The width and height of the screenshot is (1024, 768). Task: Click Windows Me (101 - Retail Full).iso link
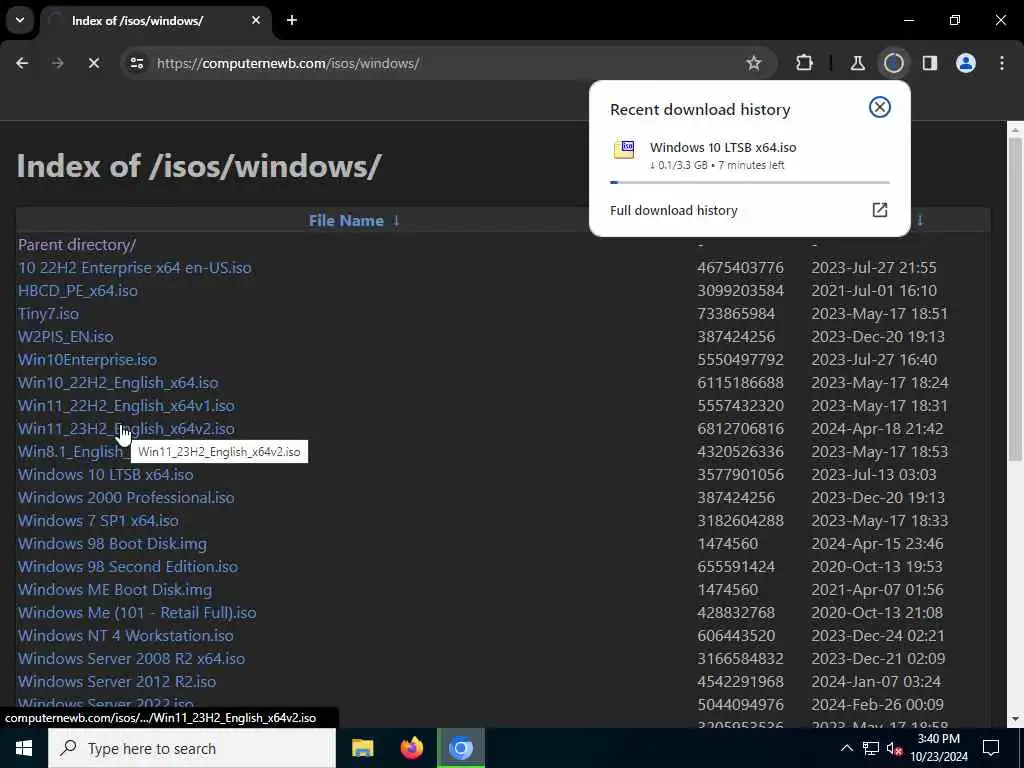click(137, 613)
